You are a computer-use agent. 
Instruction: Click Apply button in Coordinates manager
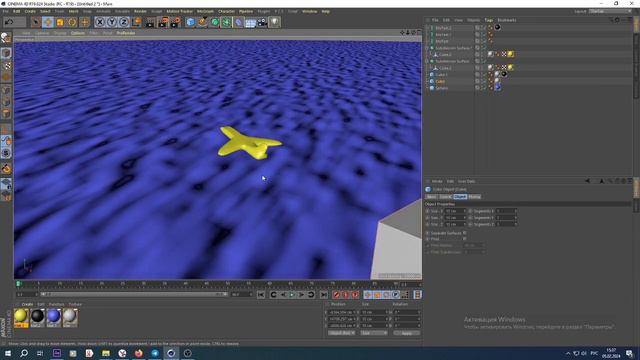pos(407,333)
